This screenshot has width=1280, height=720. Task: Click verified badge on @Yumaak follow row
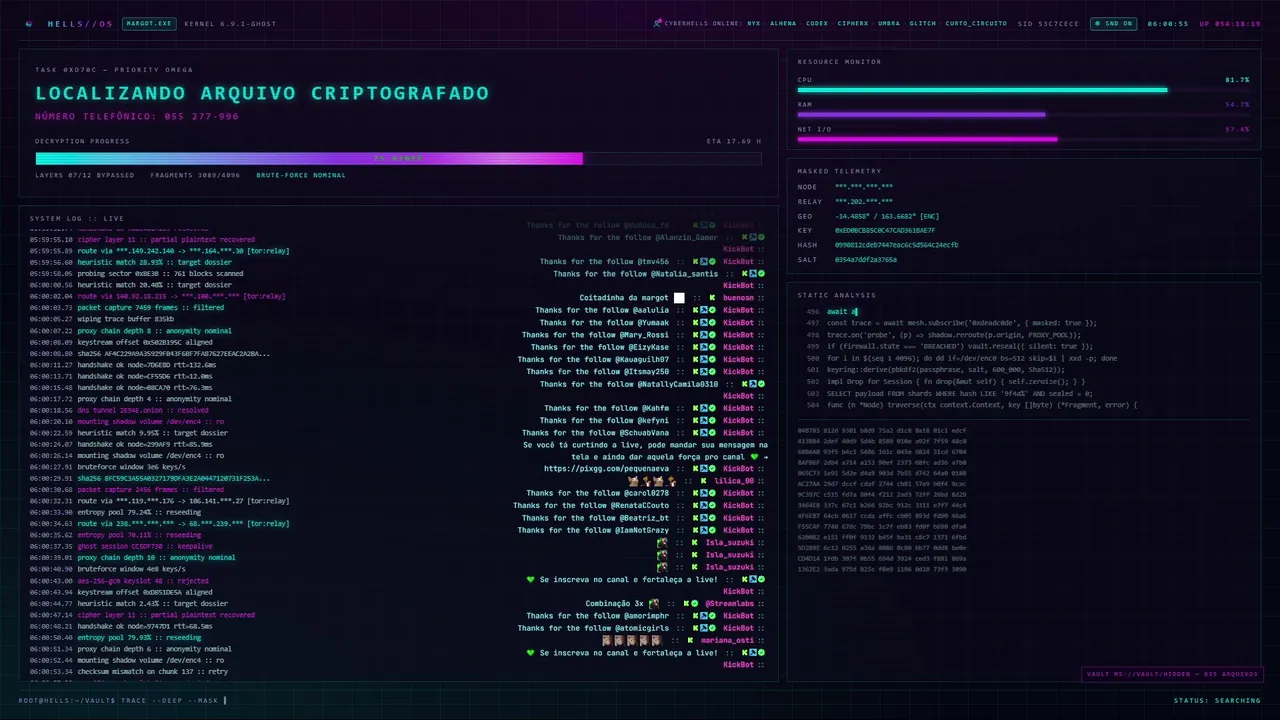coord(712,322)
